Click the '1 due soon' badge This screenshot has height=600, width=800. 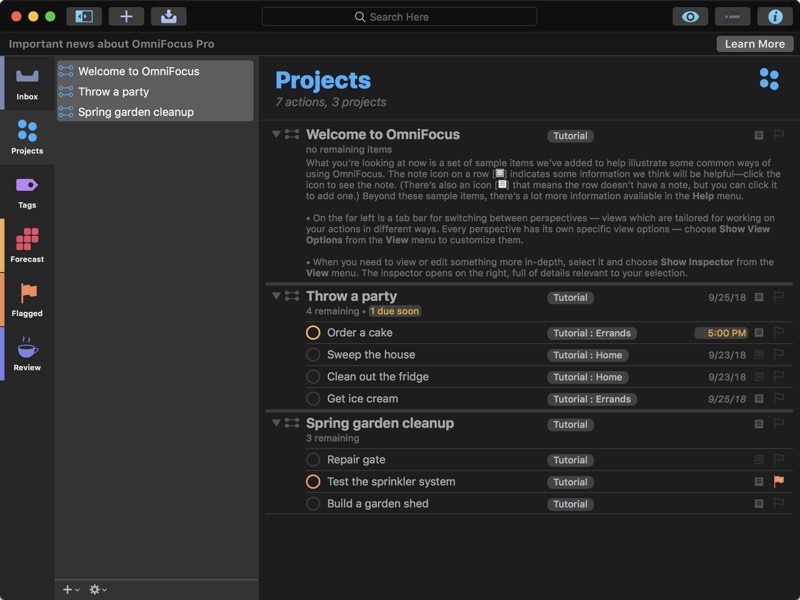[x=395, y=311]
